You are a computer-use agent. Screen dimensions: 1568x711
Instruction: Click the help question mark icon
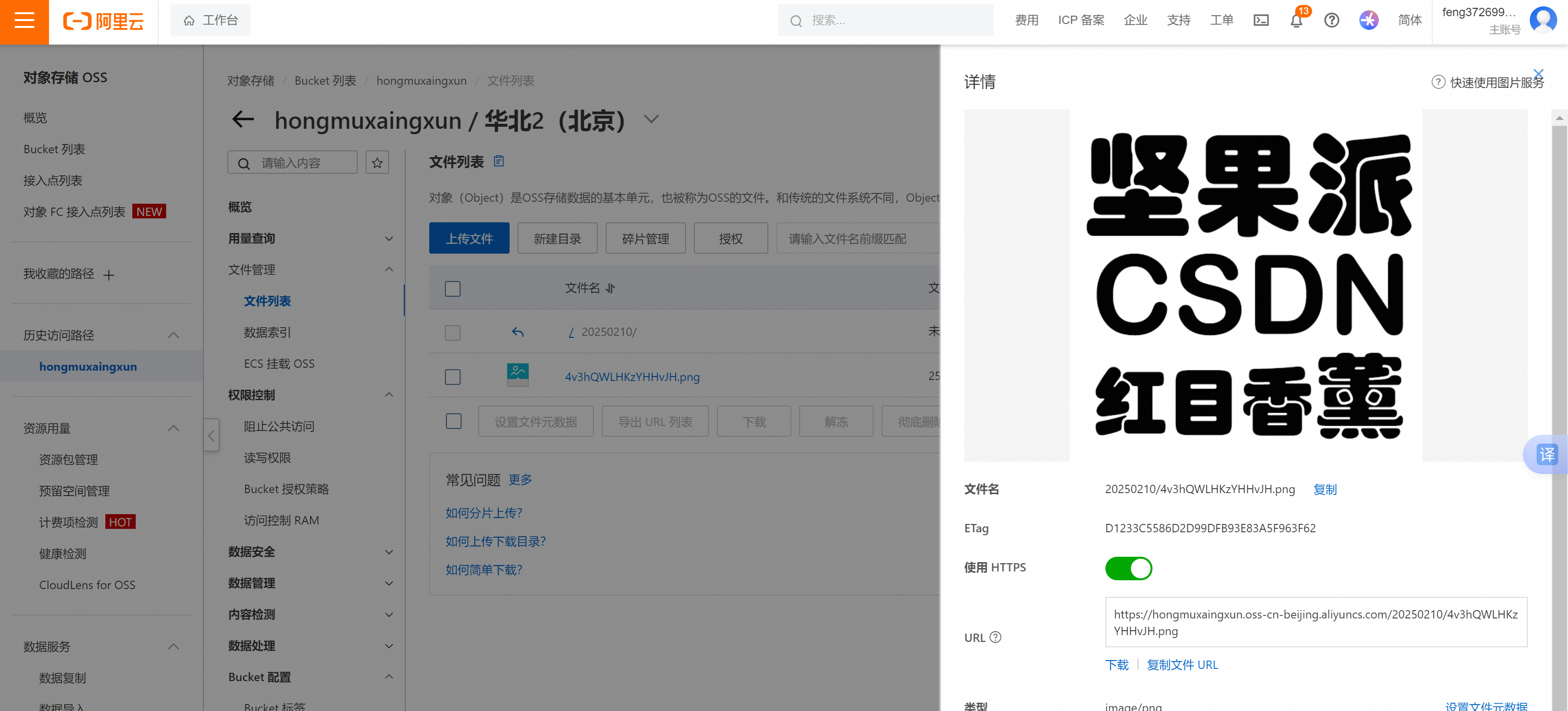pos(1331,21)
